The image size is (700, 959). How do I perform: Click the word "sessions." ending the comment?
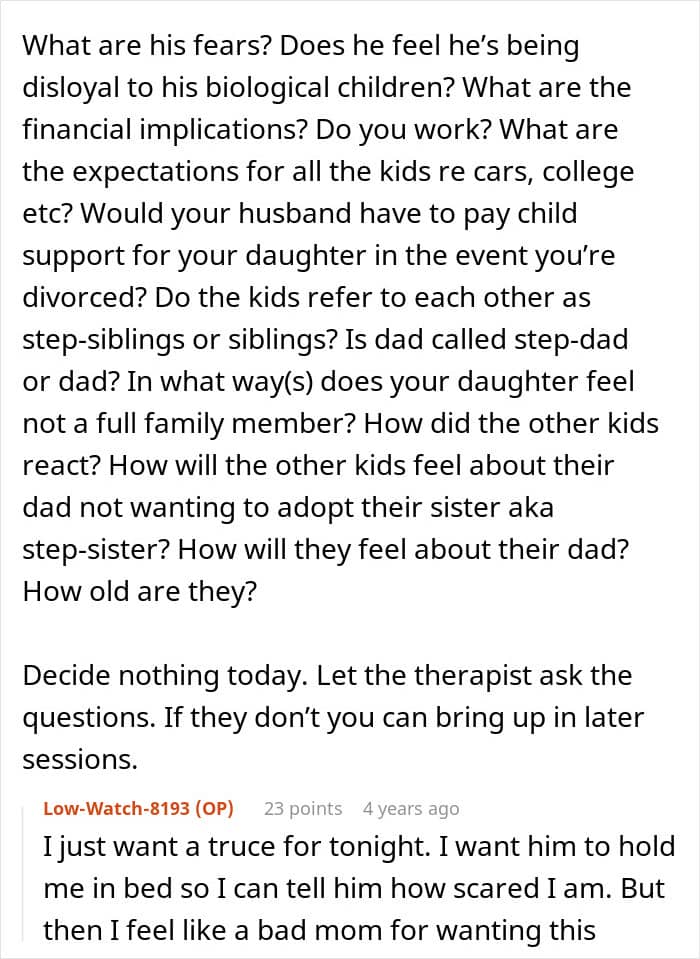pyautogui.click(x=79, y=759)
